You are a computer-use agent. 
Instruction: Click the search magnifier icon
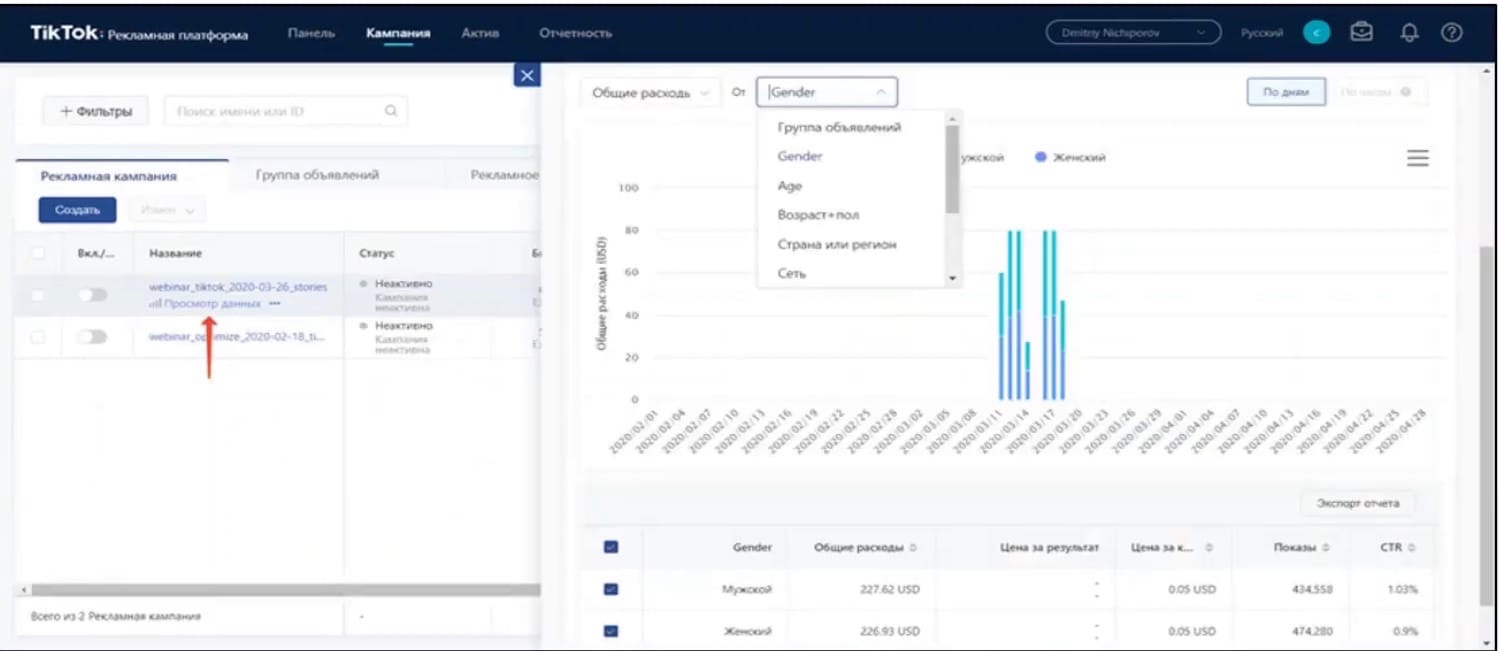click(391, 111)
